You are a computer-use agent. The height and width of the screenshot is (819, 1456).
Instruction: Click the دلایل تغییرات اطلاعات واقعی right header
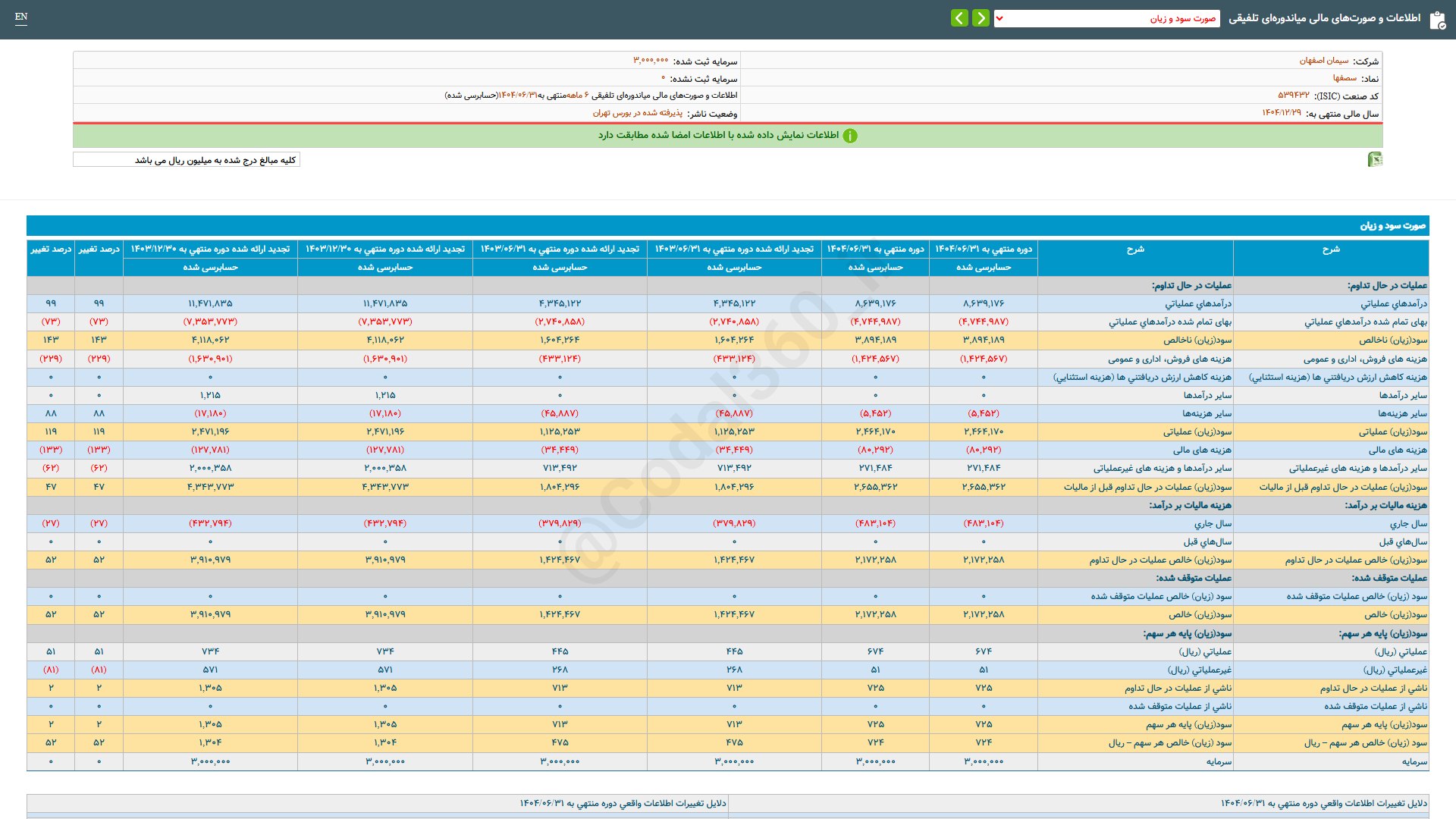tap(1323, 803)
